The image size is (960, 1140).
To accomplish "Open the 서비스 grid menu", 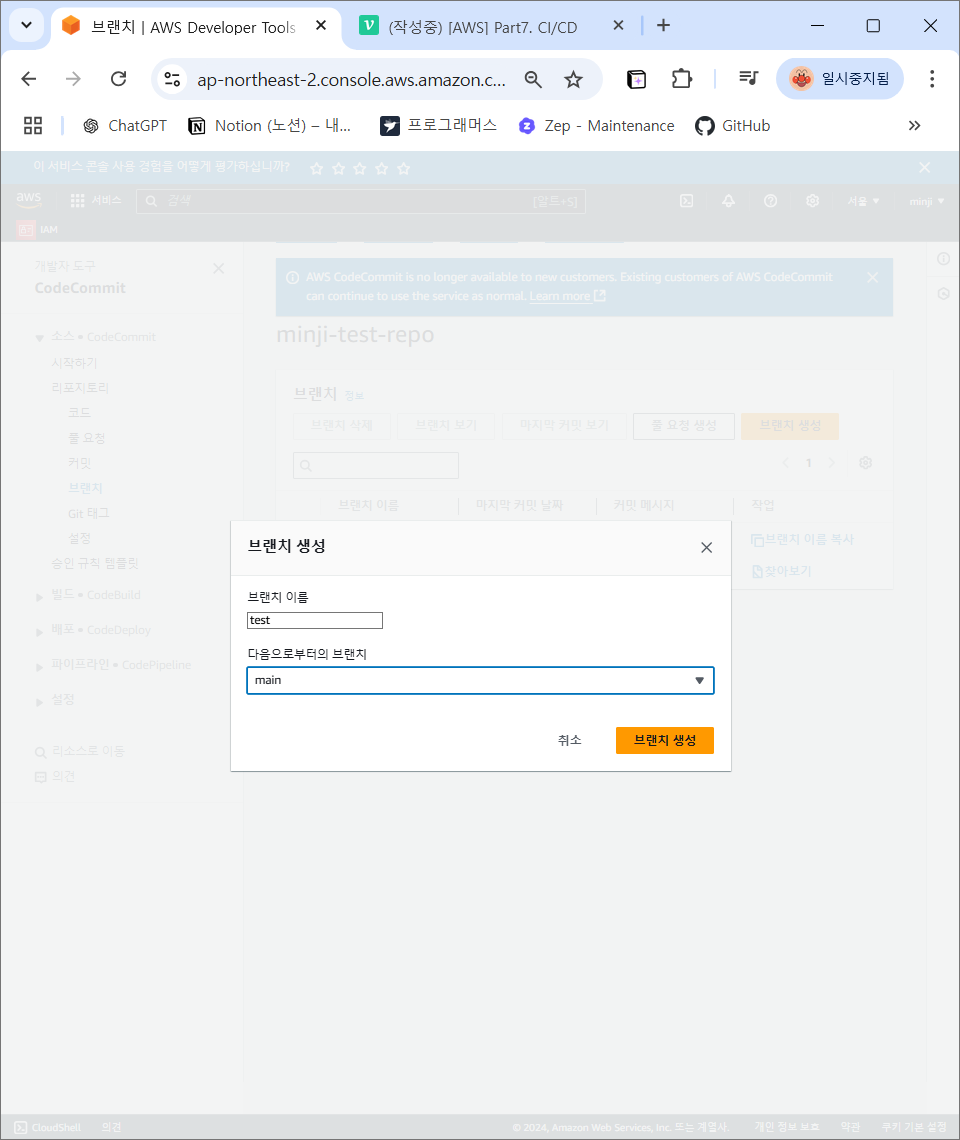I will [x=95, y=201].
